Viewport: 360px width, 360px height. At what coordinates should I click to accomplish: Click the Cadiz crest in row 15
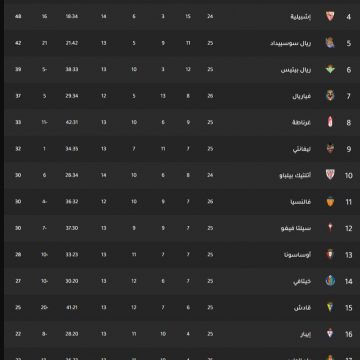point(330,307)
